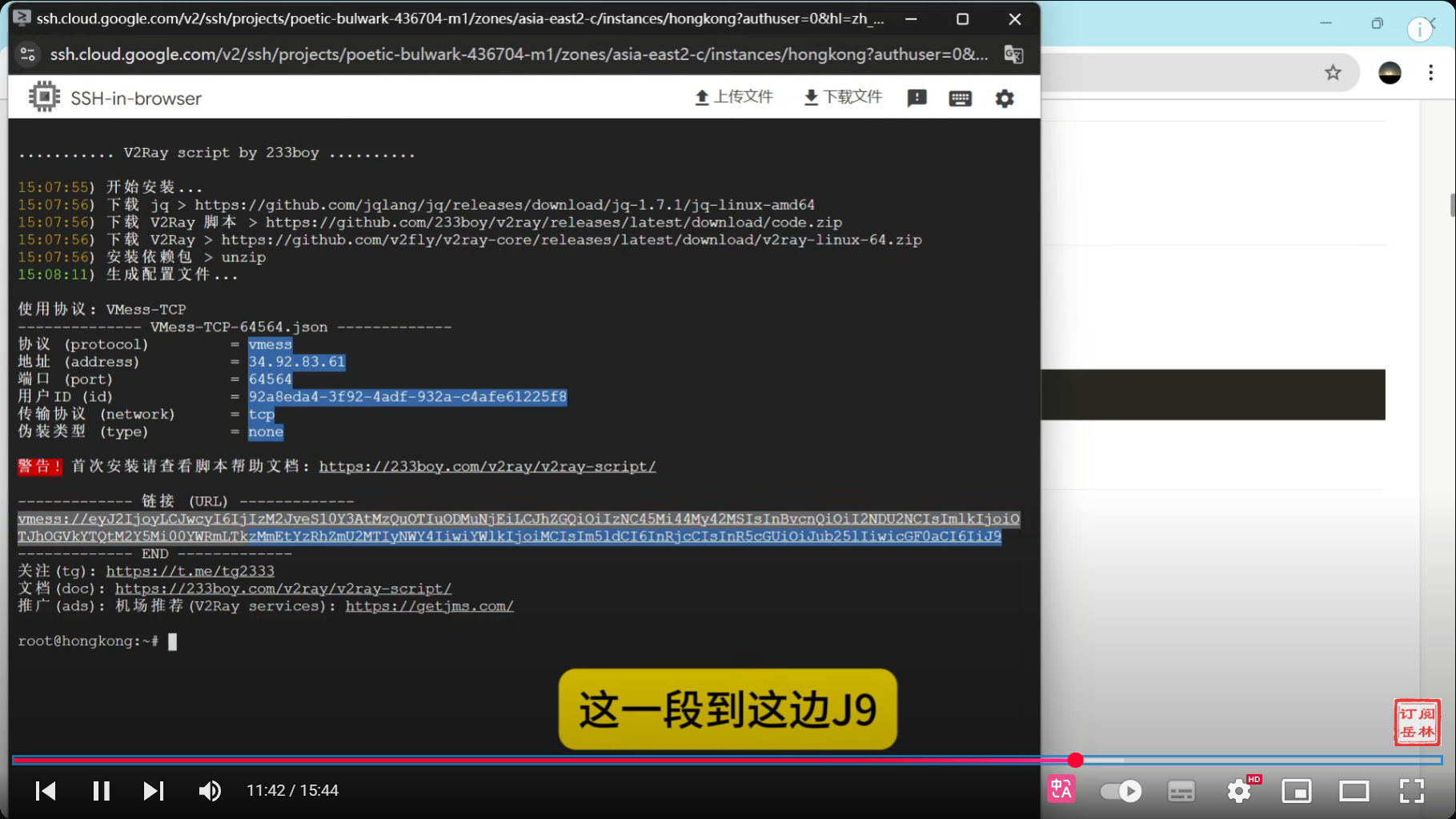Image resolution: width=1456 pixels, height=819 pixels.
Task: Click the highlighted address 34.92.83.61
Action: (297, 362)
